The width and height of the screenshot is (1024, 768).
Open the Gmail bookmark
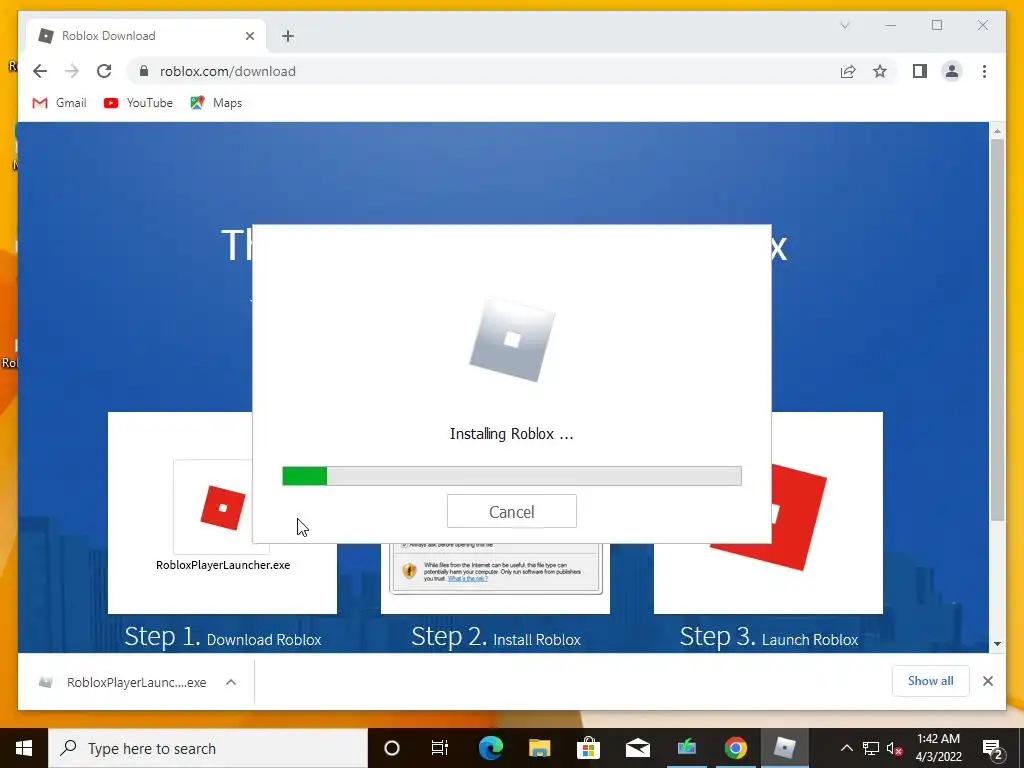(59, 103)
